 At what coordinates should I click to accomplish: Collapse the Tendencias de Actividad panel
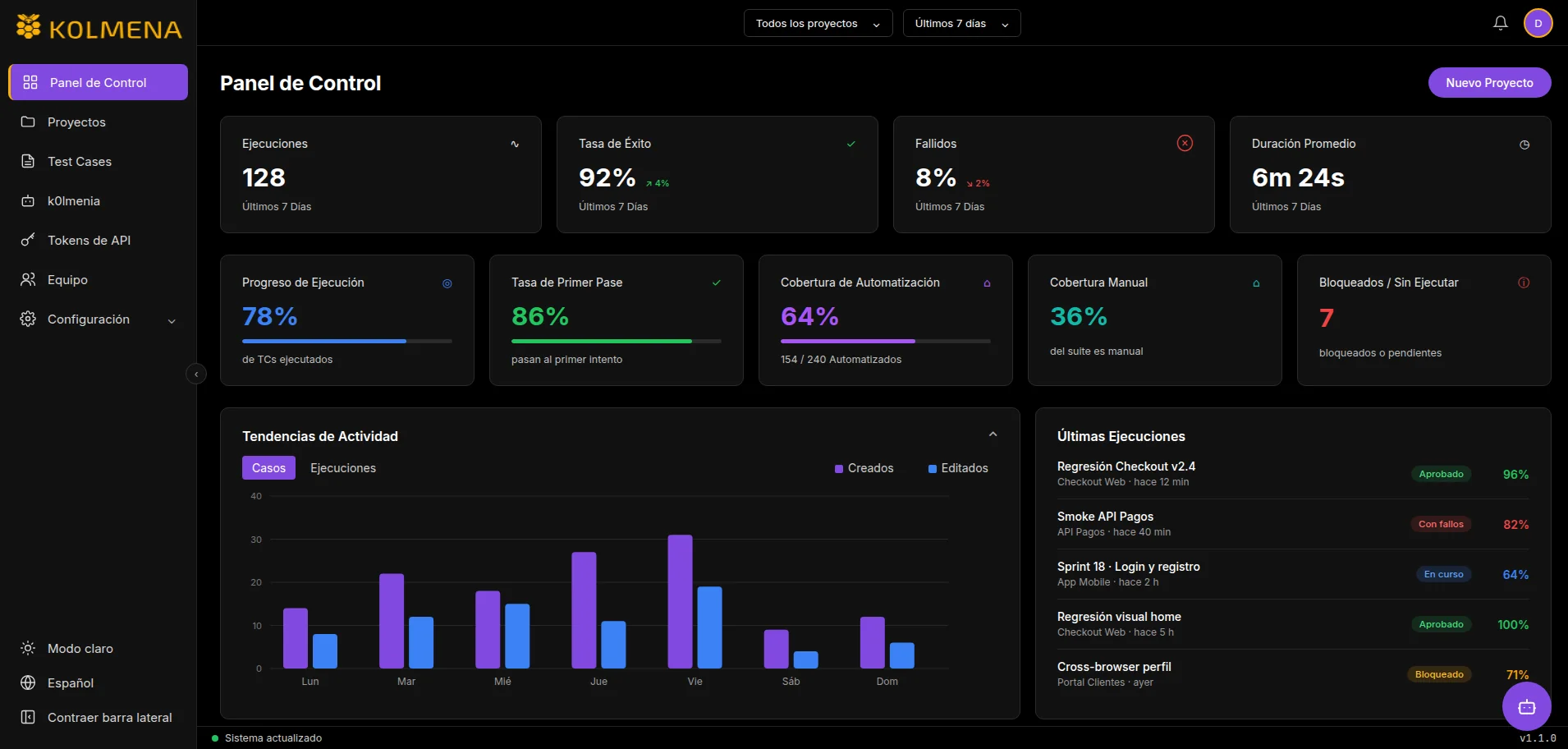(993, 434)
